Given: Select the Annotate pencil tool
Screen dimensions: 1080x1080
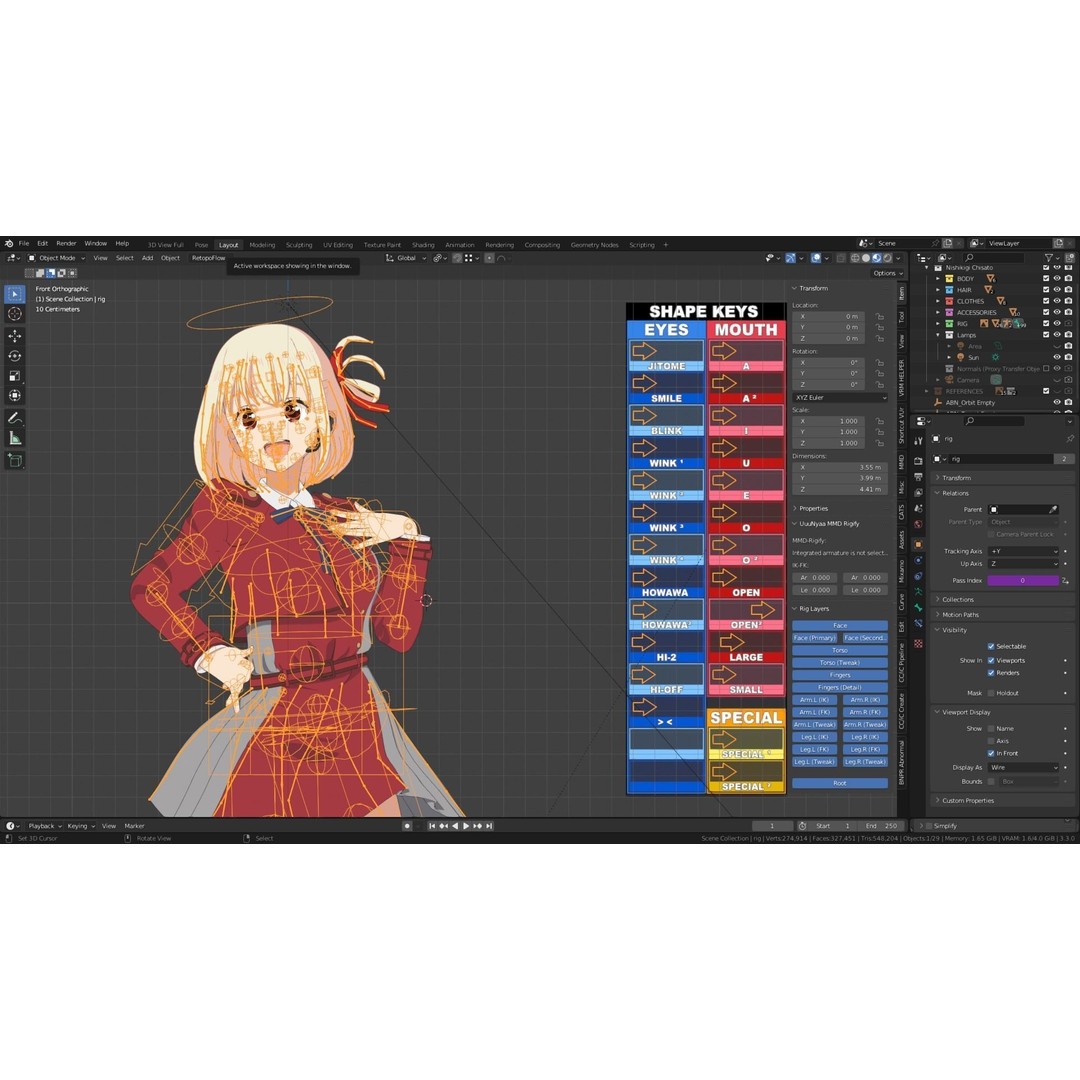Looking at the screenshot, I should (x=14, y=418).
